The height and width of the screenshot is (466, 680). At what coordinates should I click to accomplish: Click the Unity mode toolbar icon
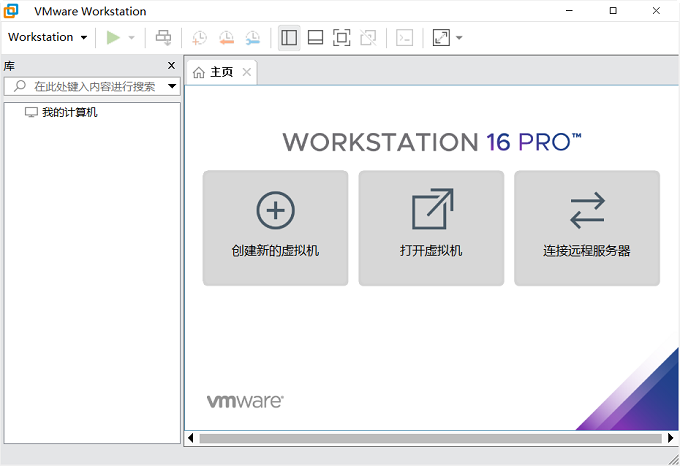point(368,38)
